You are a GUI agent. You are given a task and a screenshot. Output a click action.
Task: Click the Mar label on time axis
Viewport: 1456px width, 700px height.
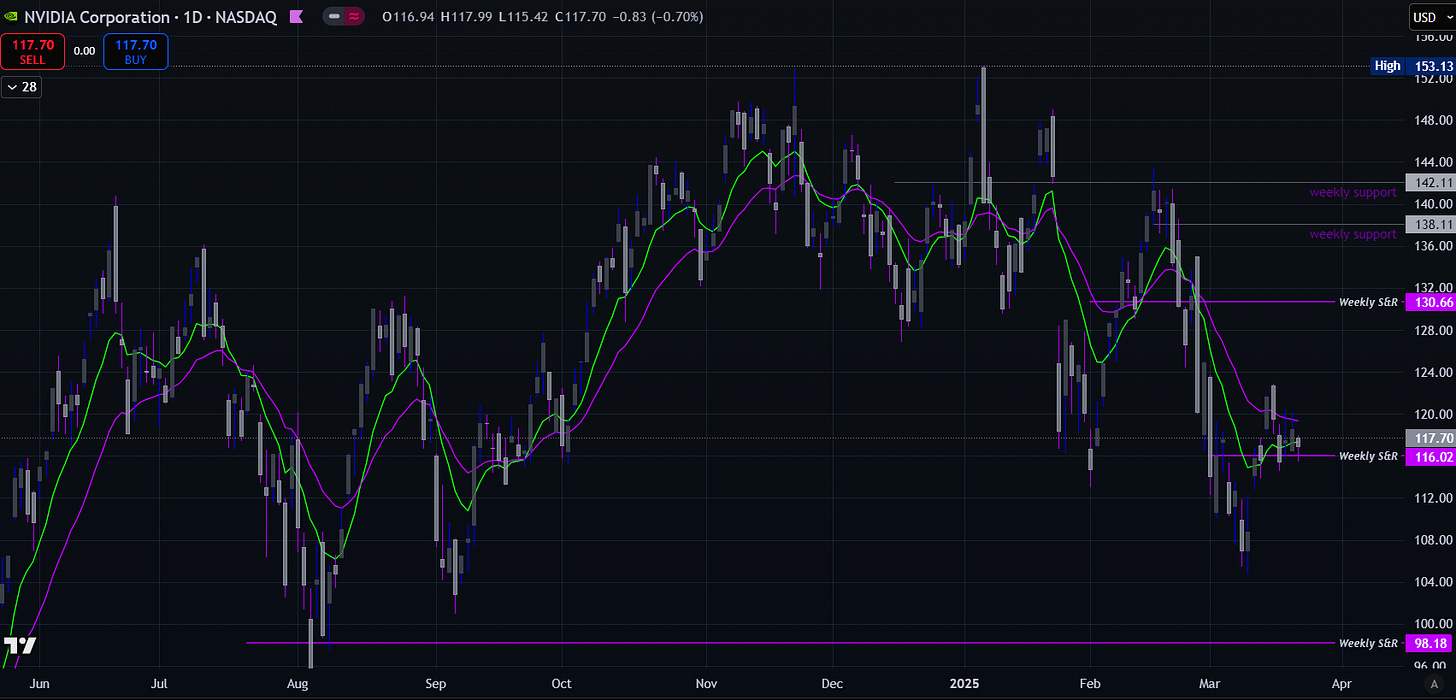point(1209,684)
